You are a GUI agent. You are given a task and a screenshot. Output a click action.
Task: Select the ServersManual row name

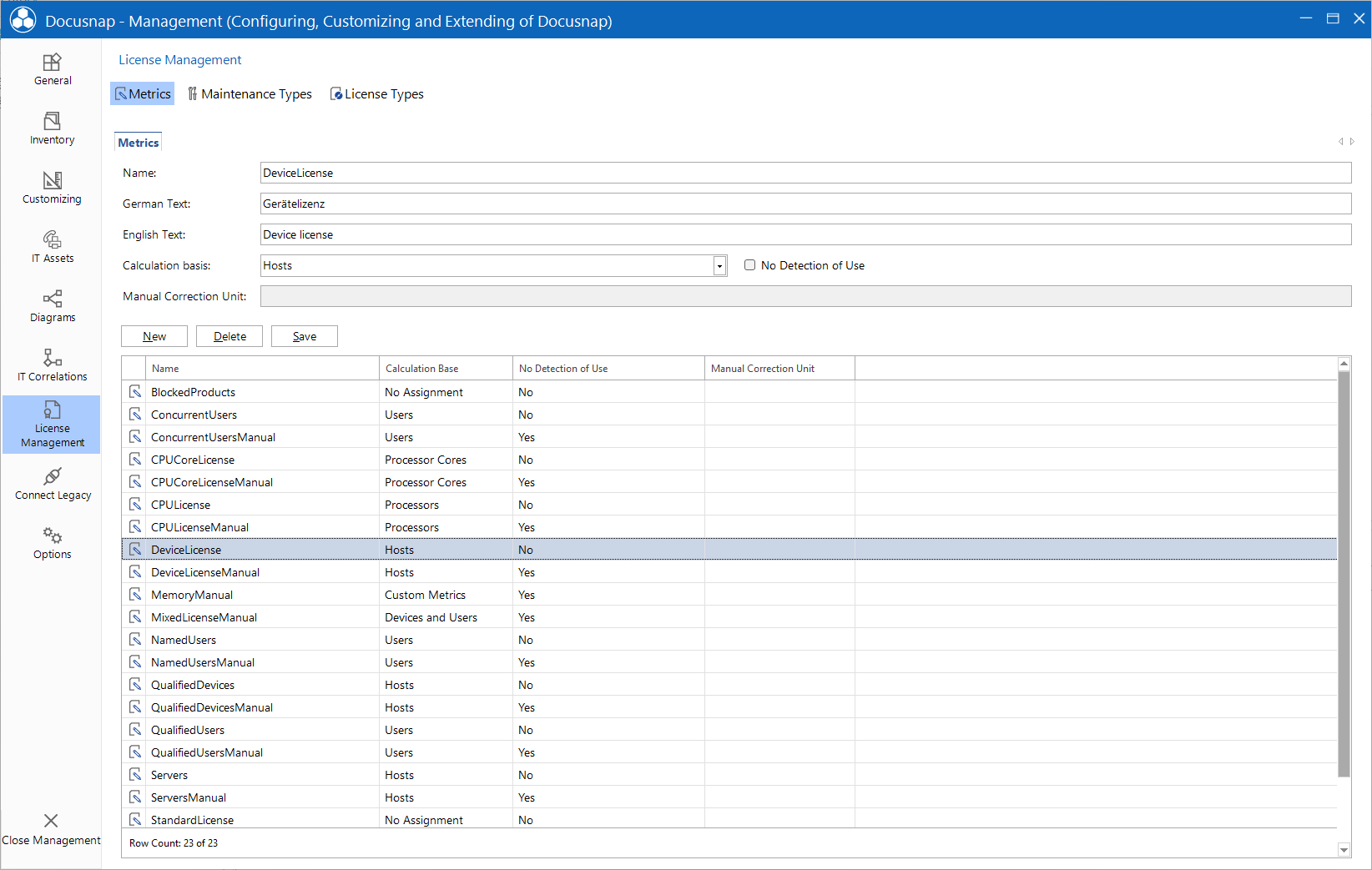[189, 797]
